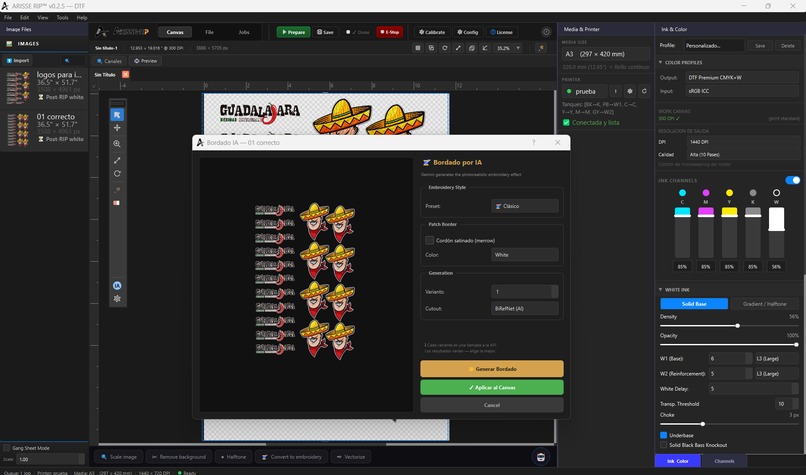
Task: Select the Cyan channel radio dot
Action: [682, 193]
